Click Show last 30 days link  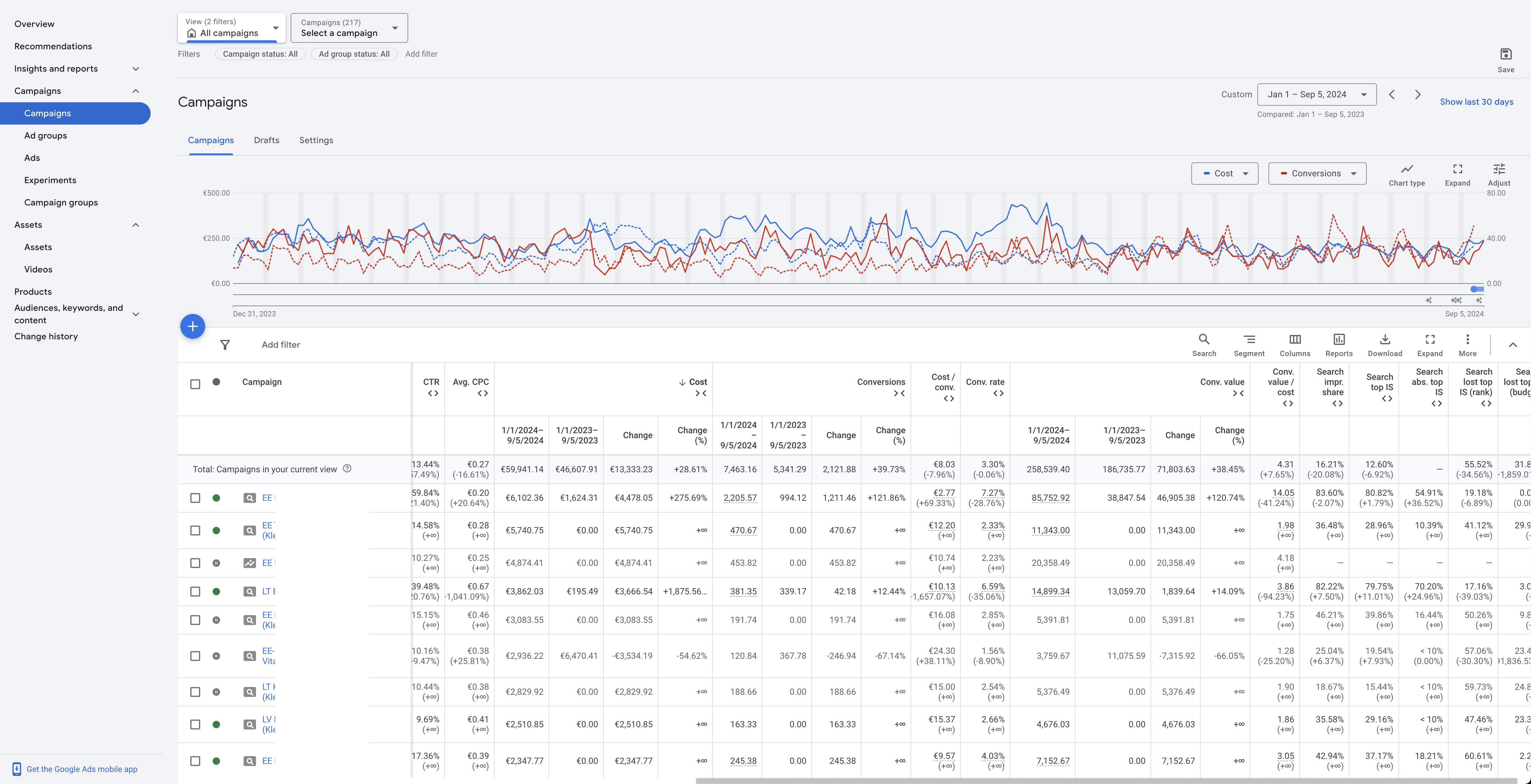tap(1476, 102)
